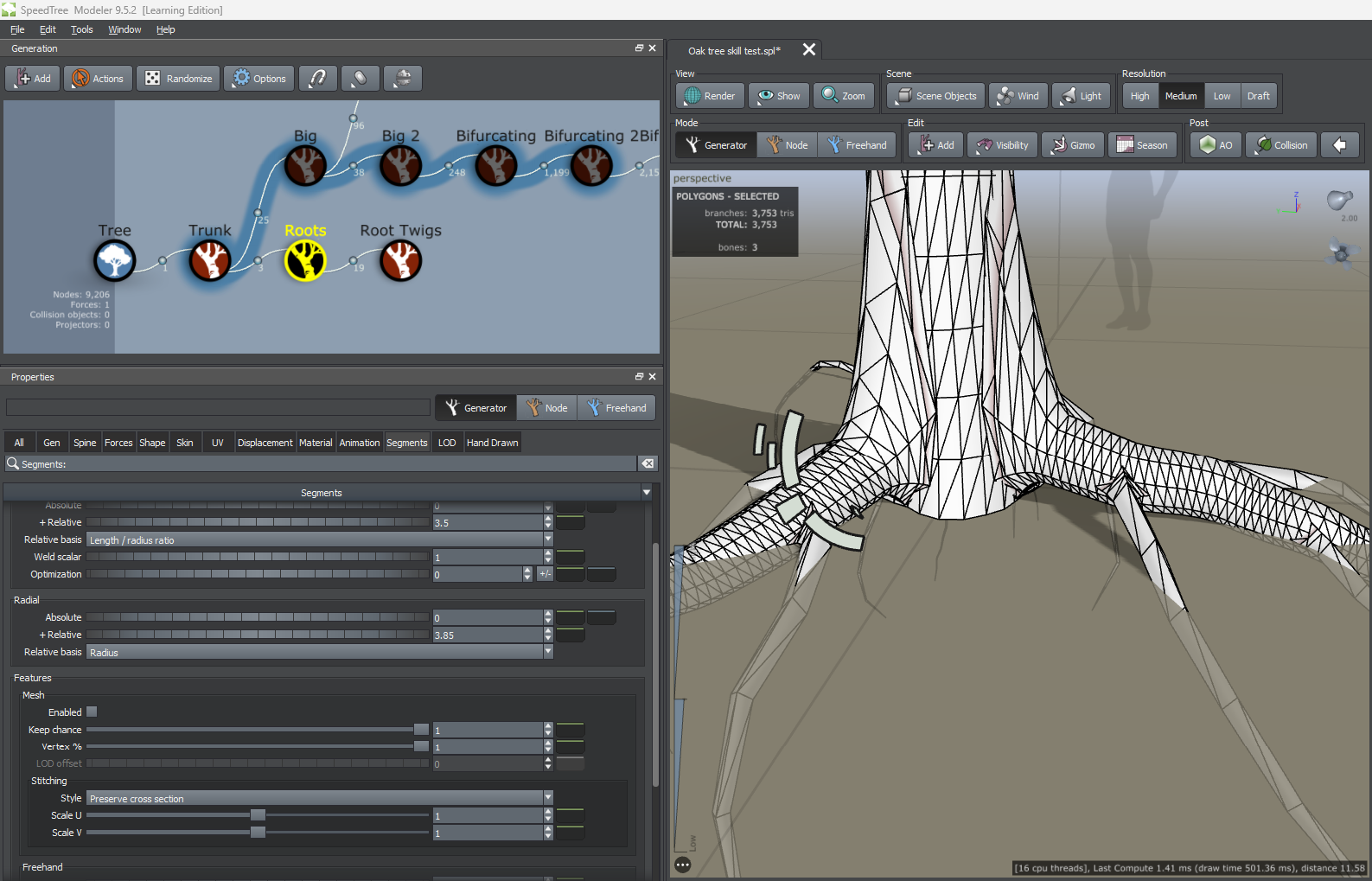This screenshot has width=1372, height=881.
Task: Click the Zoom magnifier in View toolbar
Action: tap(844, 96)
